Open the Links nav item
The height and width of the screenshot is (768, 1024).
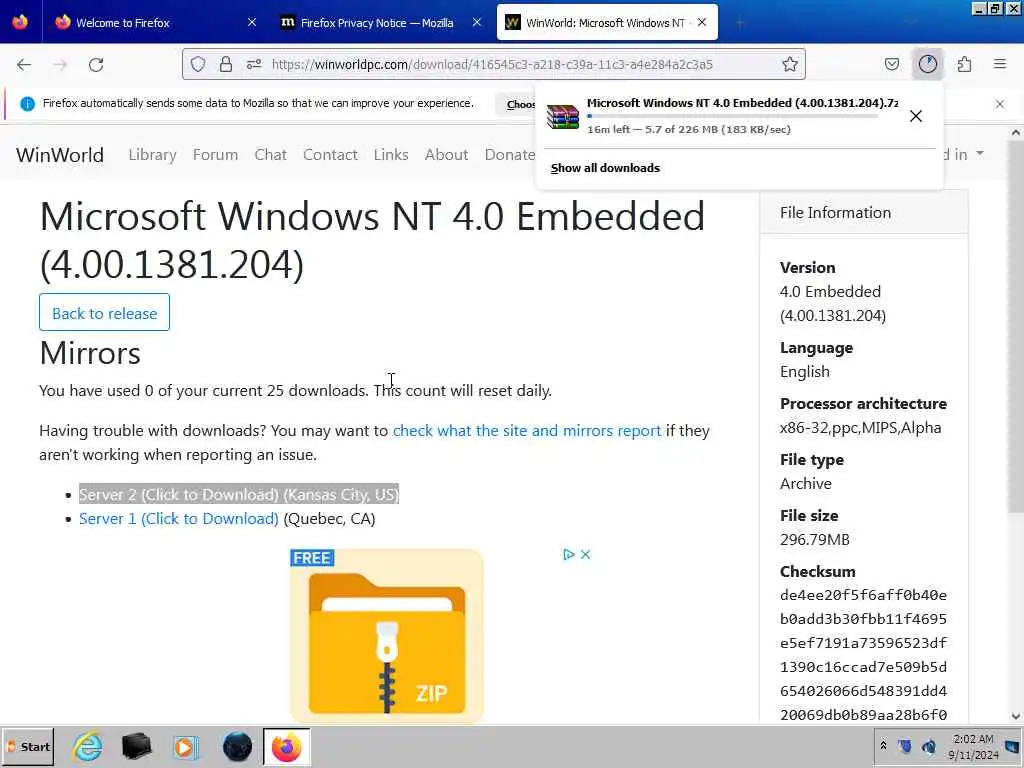pos(391,155)
